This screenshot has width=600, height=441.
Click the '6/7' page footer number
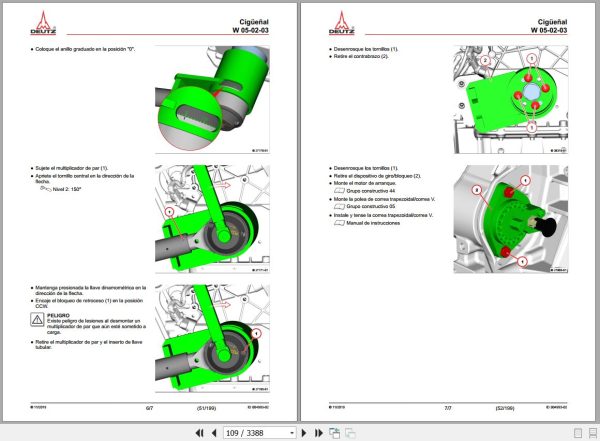[149, 408]
